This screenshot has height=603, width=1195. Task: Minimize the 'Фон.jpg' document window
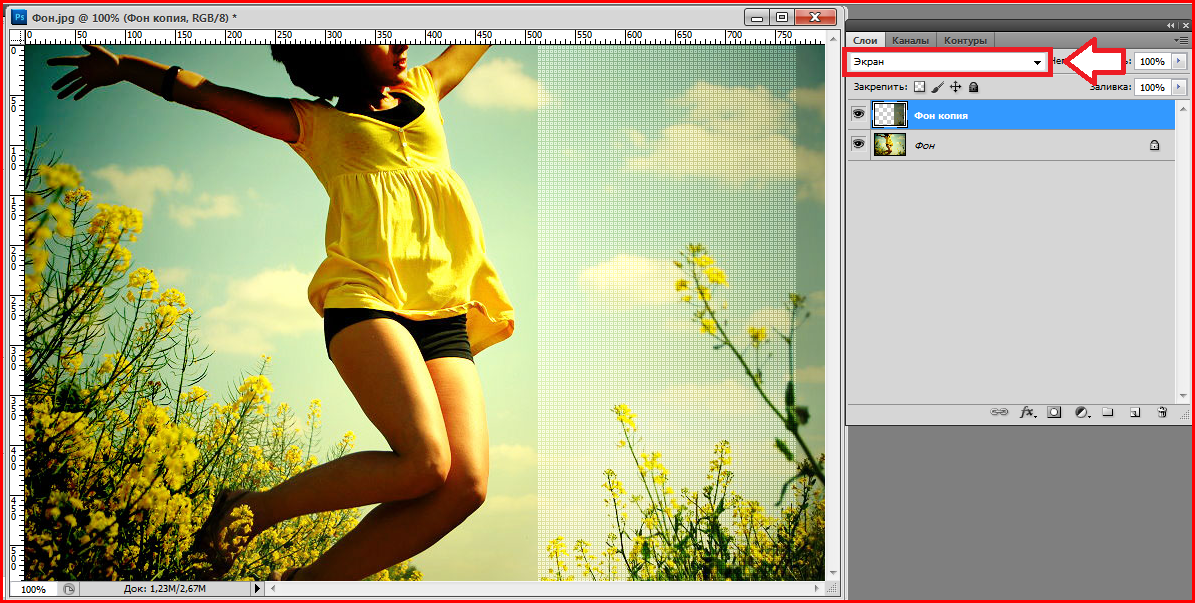tap(756, 17)
